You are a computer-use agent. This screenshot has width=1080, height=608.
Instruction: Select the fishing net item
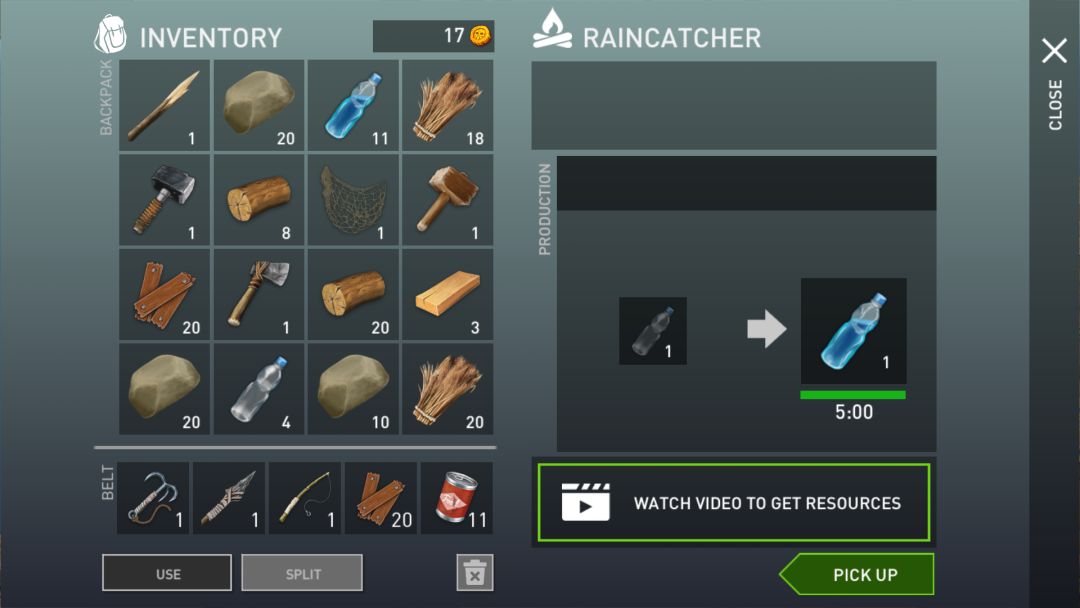coord(353,200)
